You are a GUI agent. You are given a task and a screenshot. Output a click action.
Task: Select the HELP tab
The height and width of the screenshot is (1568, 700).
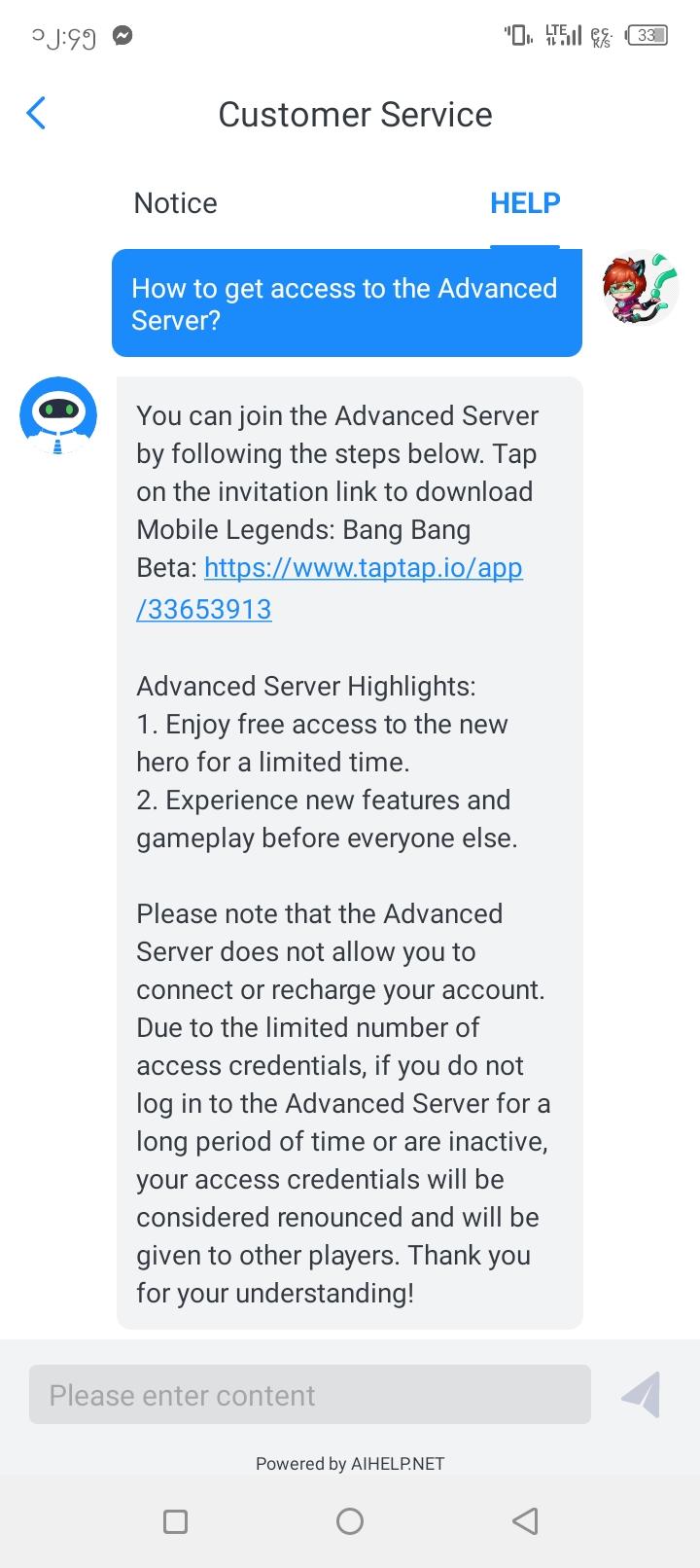pyautogui.click(x=525, y=202)
